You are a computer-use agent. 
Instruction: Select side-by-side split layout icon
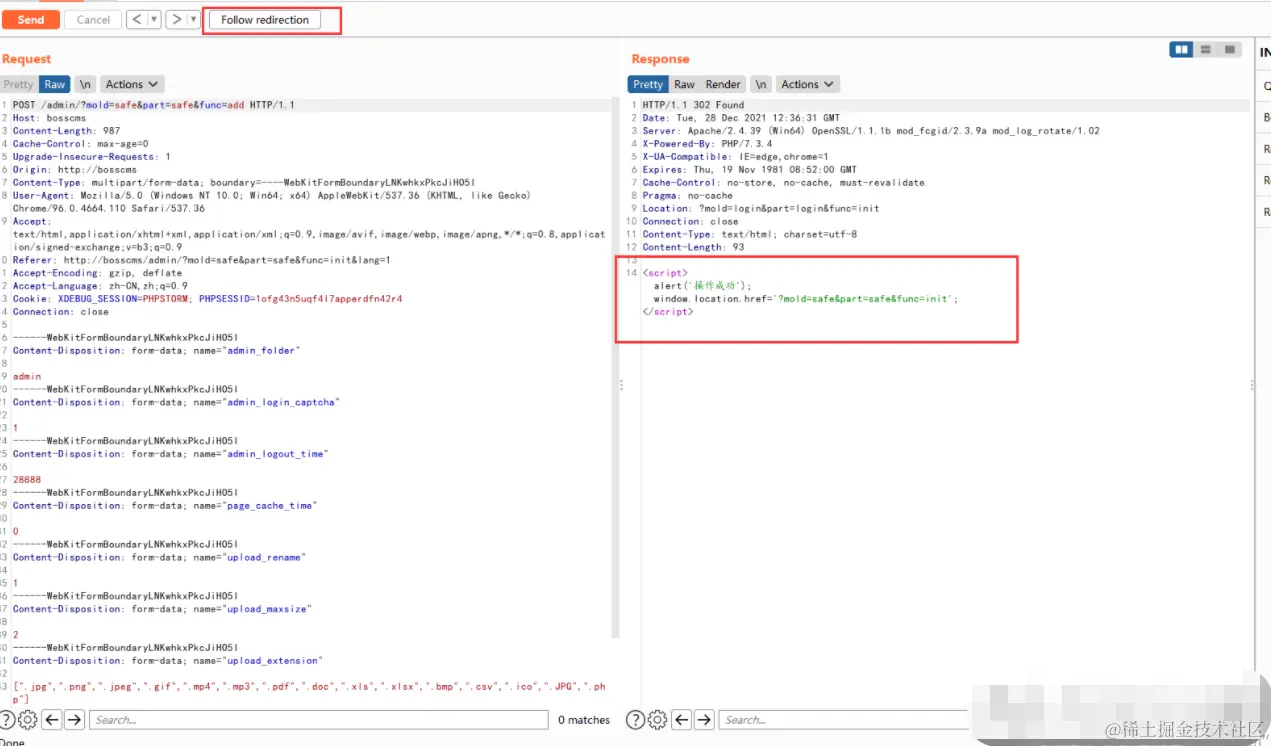pyautogui.click(x=1182, y=50)
